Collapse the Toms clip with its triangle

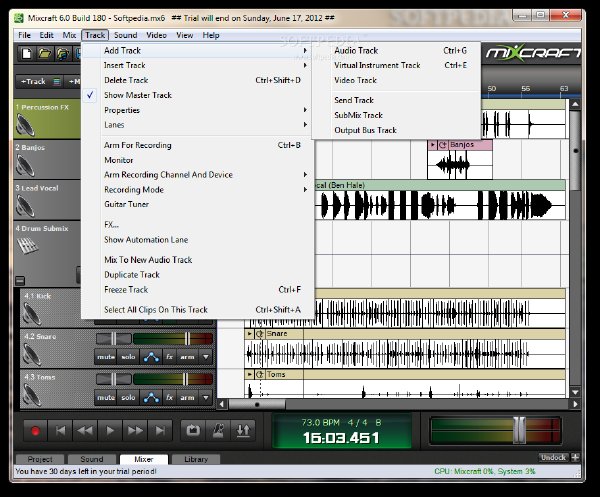tap(249, 374)
